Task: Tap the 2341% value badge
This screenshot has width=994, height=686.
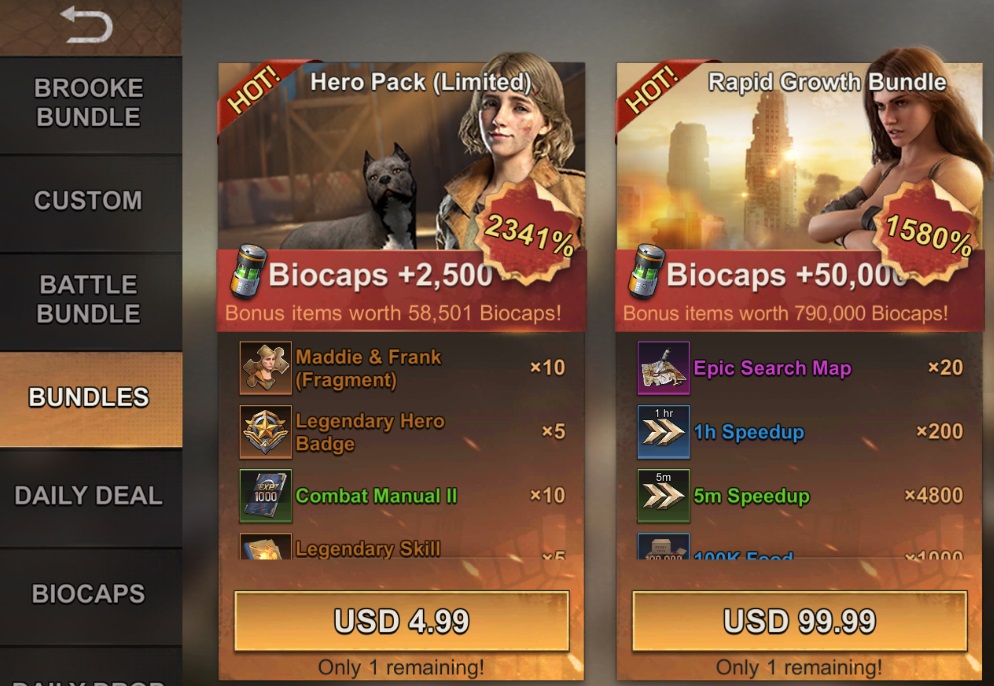Action: coord(529,231)
